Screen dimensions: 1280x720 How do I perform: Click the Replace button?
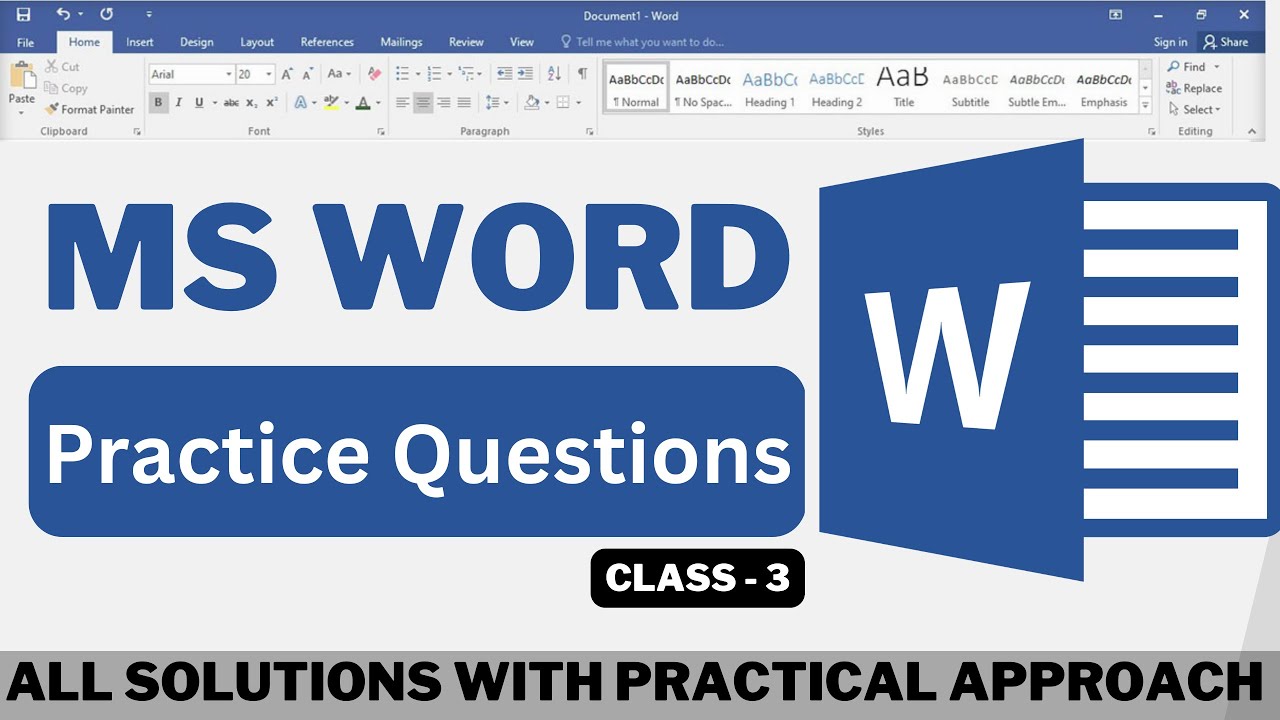pyautogui.click(x=1194, y=88)
